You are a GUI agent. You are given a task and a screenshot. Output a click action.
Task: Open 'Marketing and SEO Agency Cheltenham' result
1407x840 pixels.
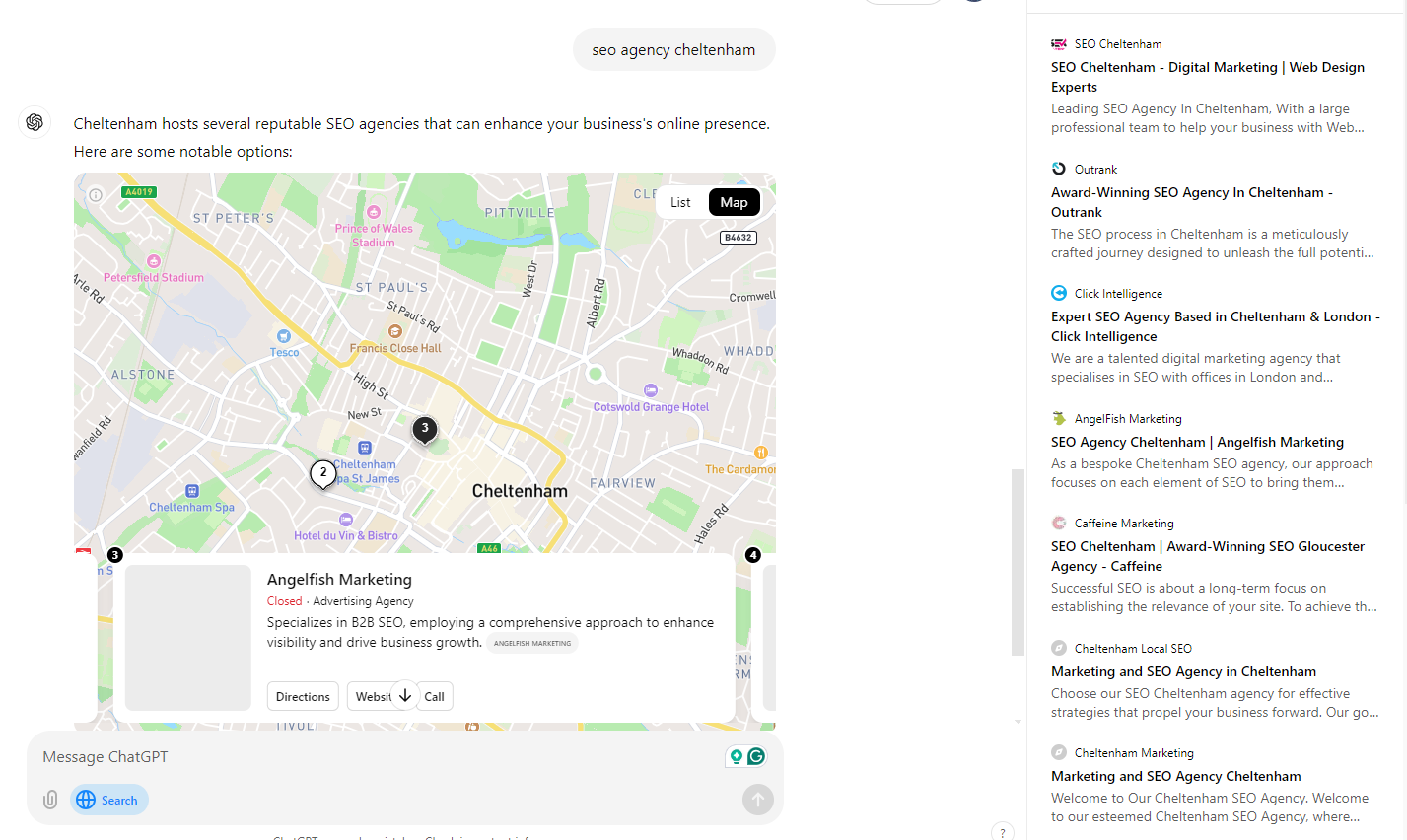click(1176, 776)
